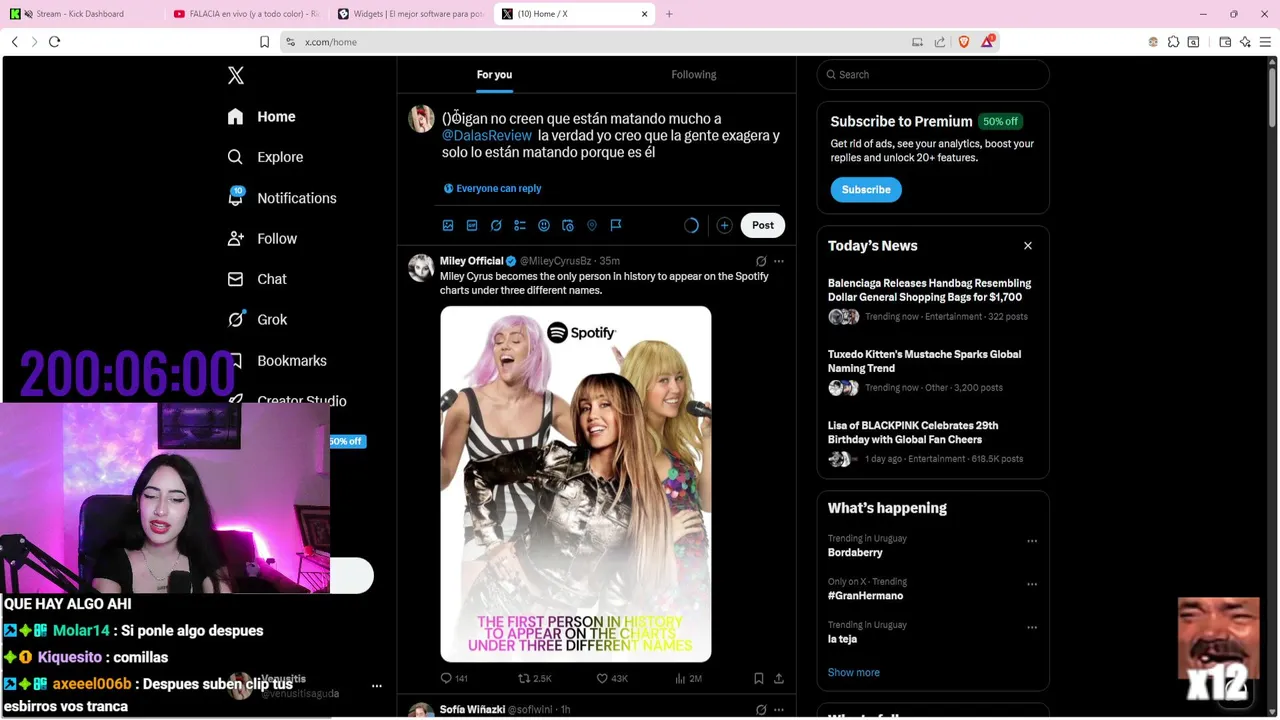
Task: Click the Subscribe button
Action: click(x=866, y=190)
